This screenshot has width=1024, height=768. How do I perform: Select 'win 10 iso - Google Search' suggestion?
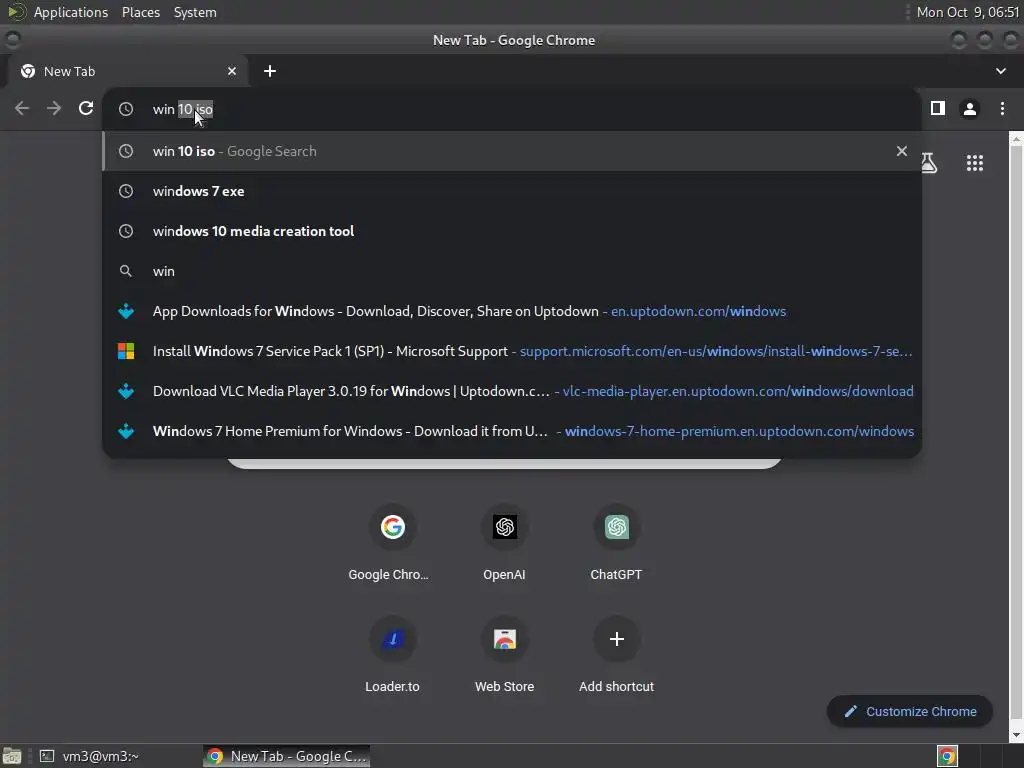point(512,151)
